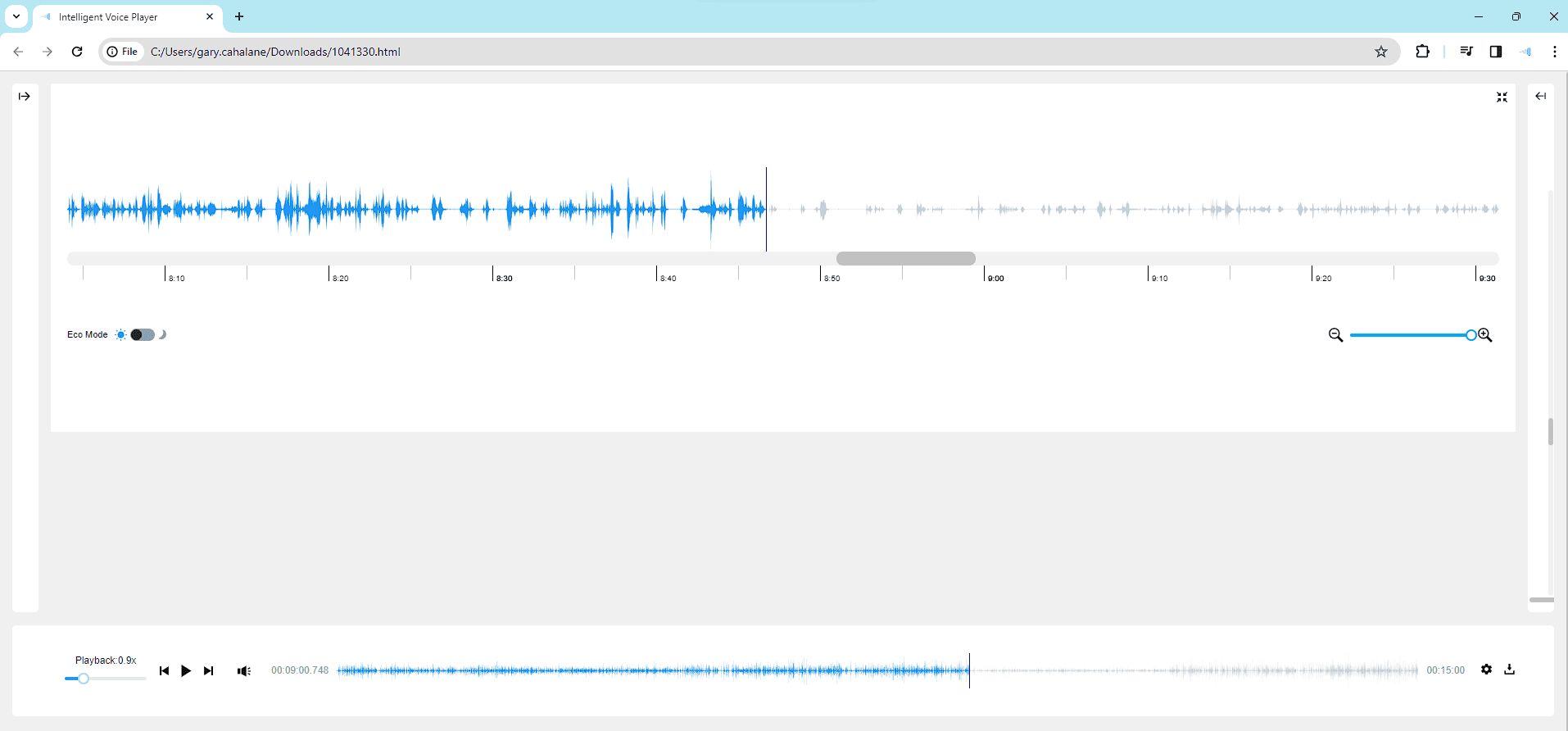Viewport: 1568px width, 731px height.
Task: Click the 8:30 timeline marker
Action: 504,279
